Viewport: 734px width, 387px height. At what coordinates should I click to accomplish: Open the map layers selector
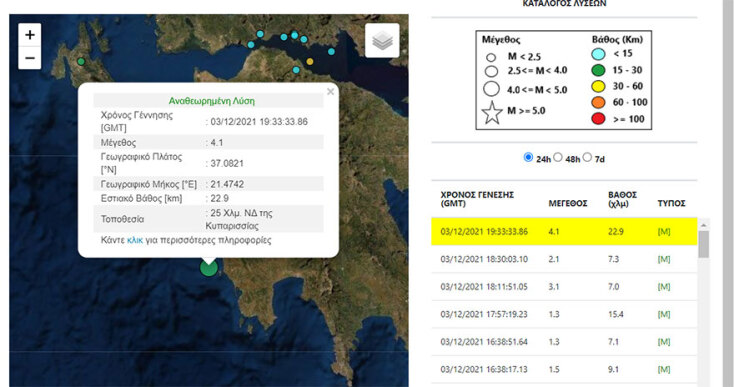pos(382,41)
